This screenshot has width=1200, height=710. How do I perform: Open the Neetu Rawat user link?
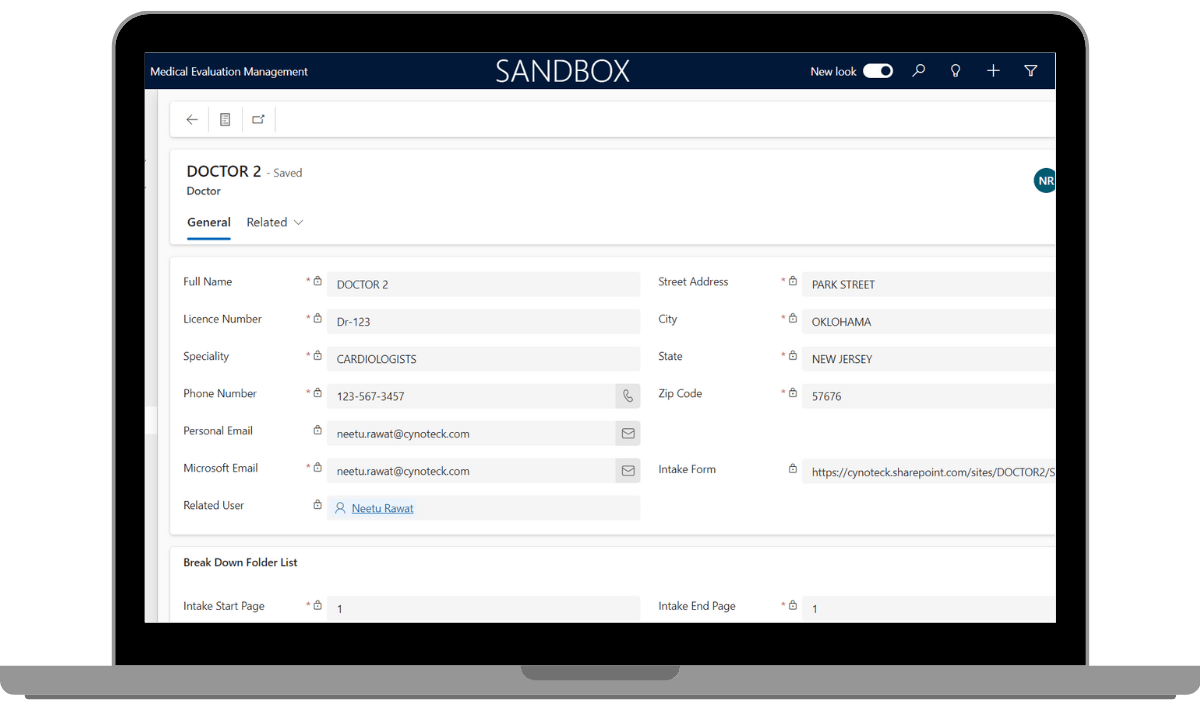(382, 508)
